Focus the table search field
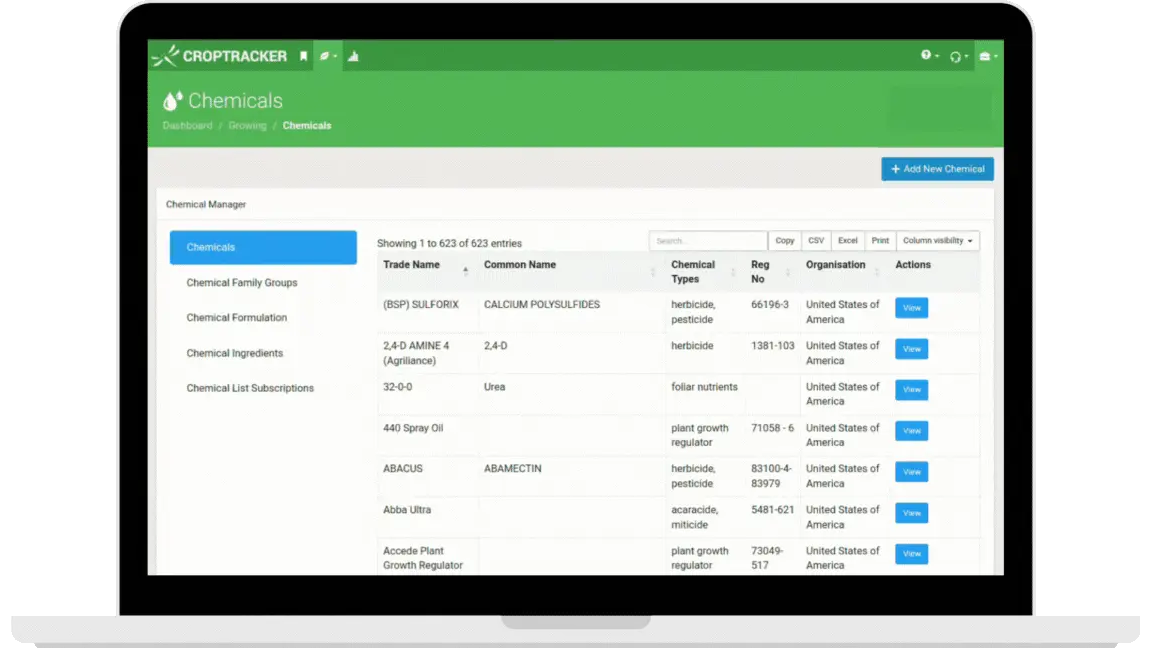The image size is (1152, 648). click(708, 241)
